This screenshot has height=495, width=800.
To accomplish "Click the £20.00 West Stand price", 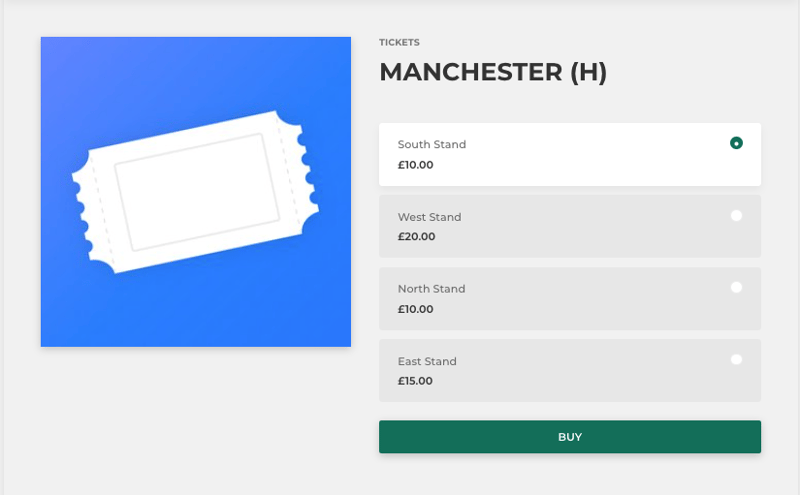I will click(x=416, y=237).
